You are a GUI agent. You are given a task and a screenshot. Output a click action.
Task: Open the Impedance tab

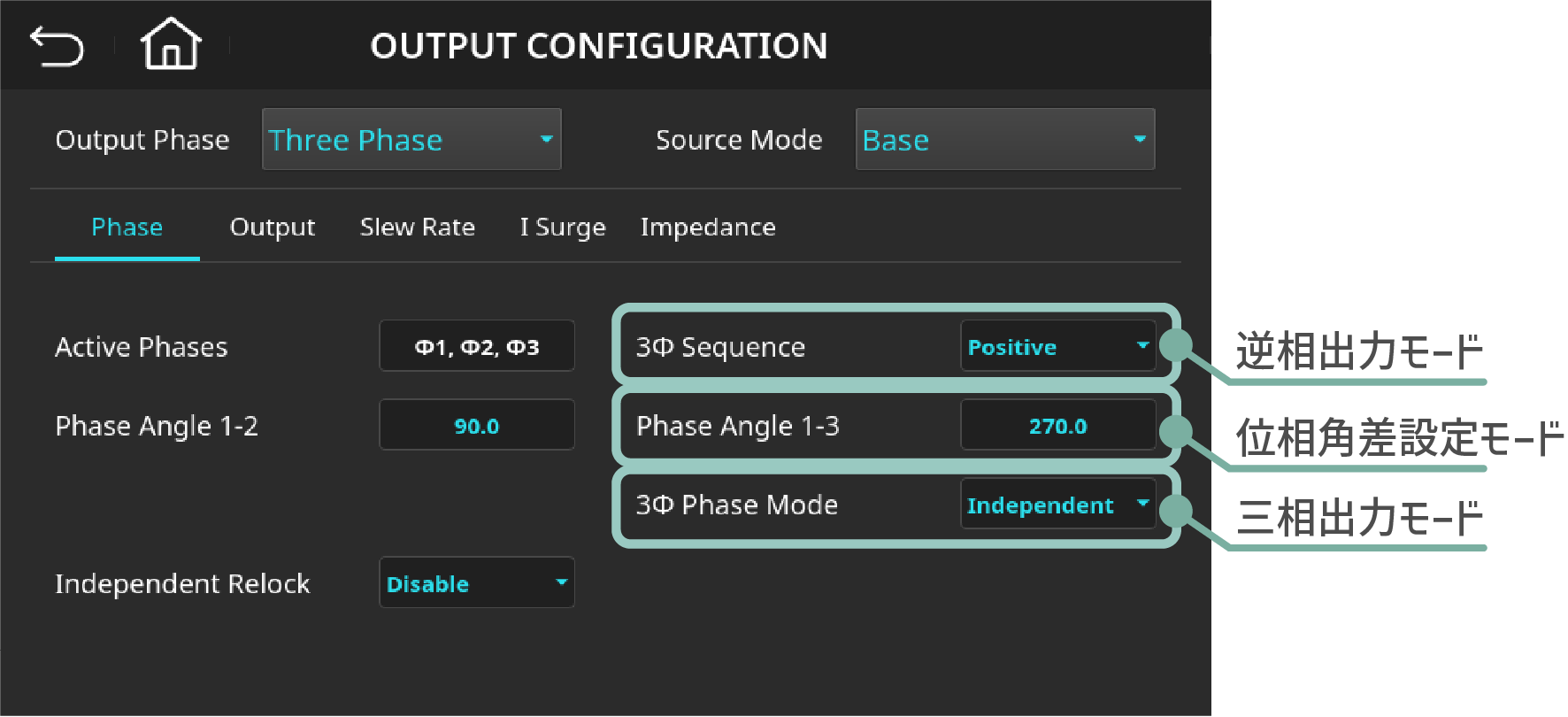pyautogui.click(x=708, y=227)
